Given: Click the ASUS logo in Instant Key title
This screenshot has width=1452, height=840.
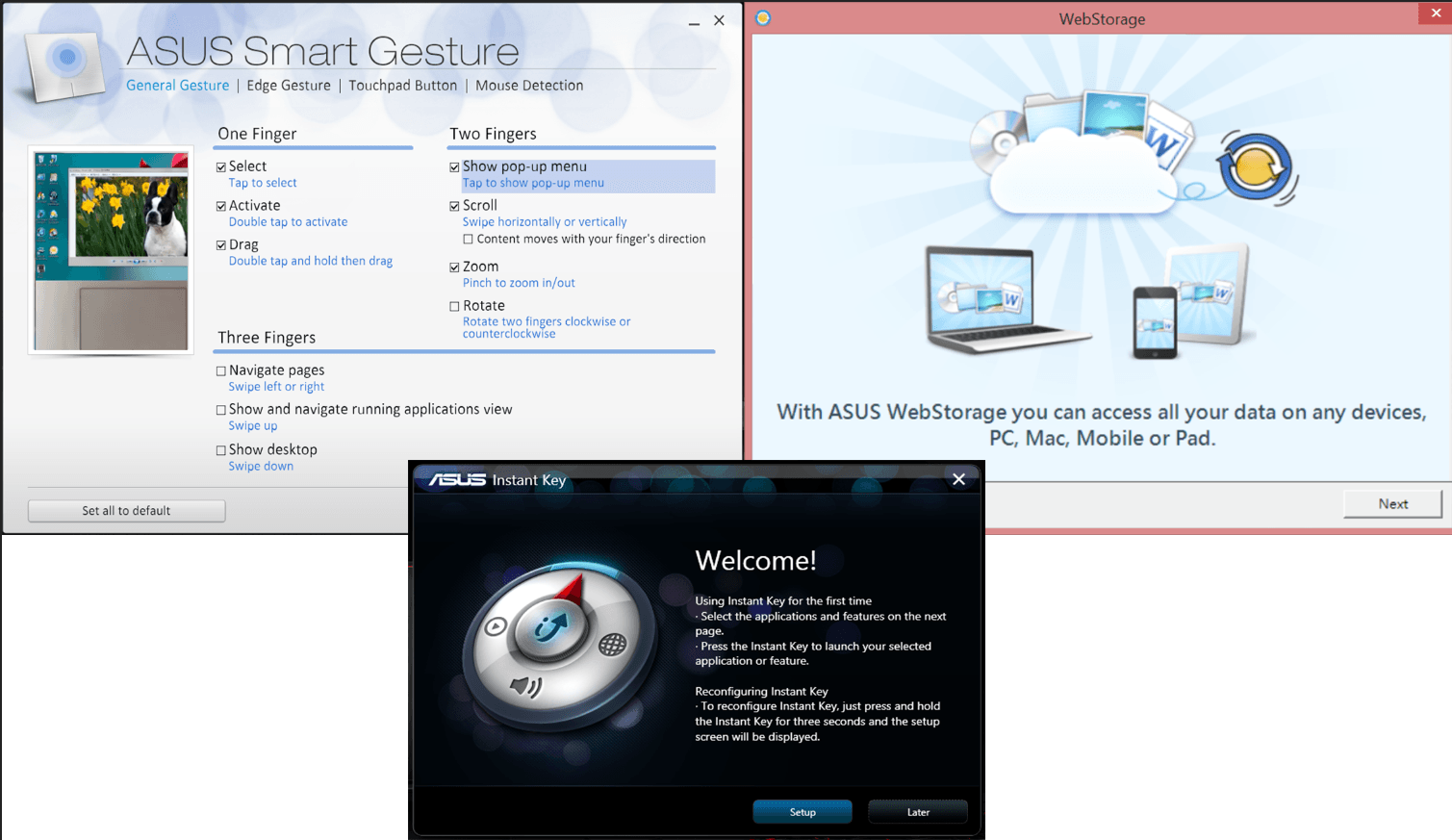Looking at the screenshot, I should (457, 479).
